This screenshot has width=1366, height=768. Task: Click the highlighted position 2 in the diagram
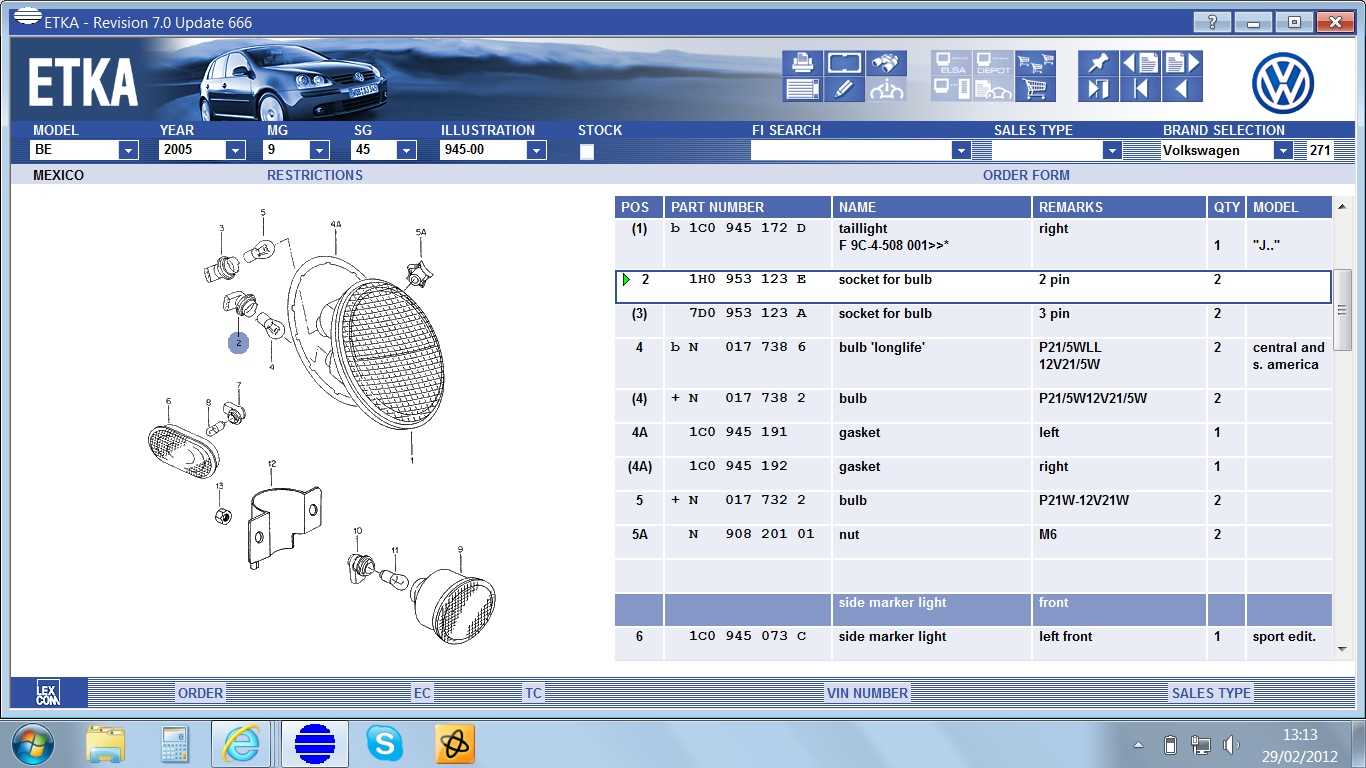click(238, 343)
